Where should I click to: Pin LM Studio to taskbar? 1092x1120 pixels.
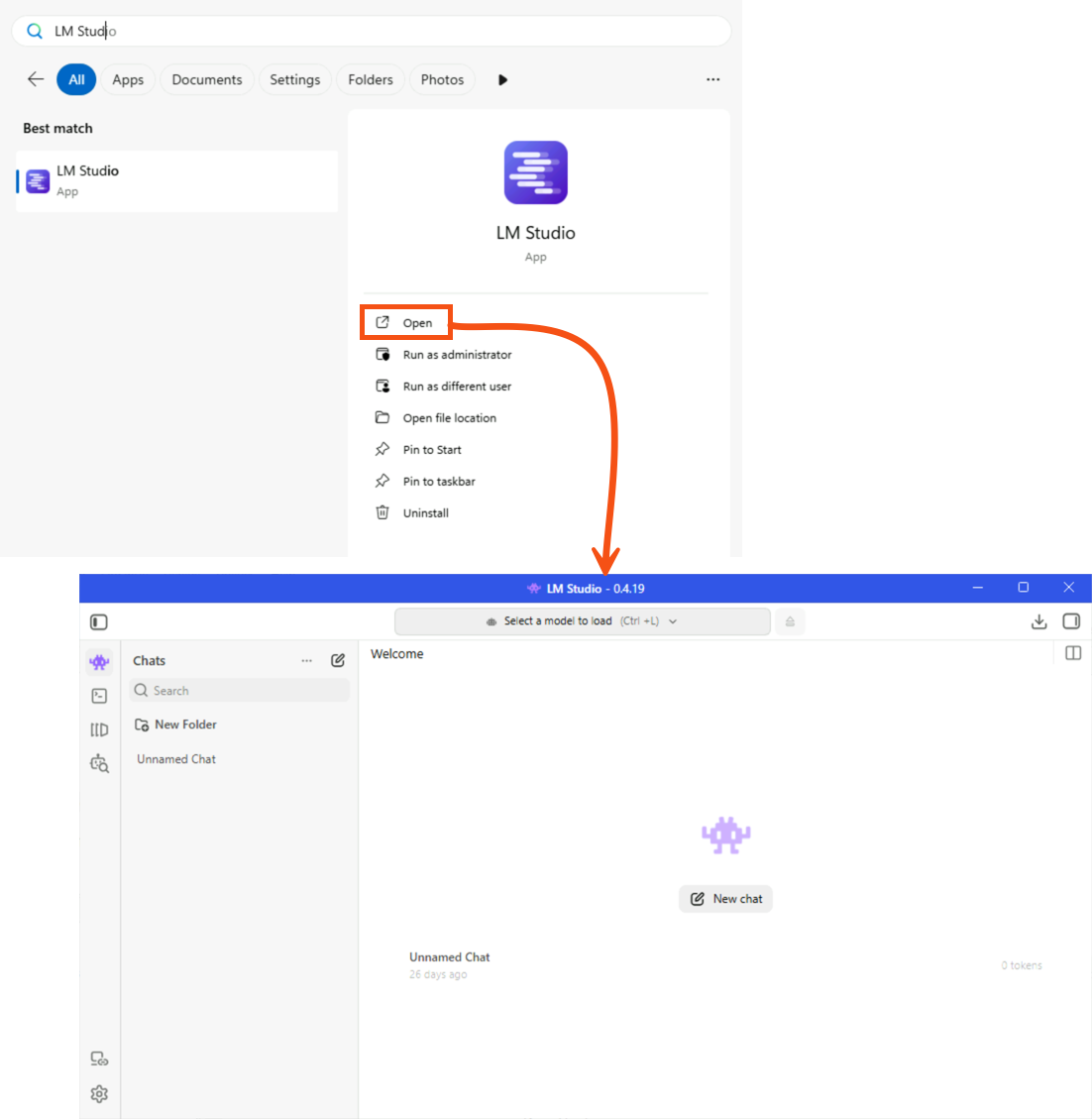(x=426, y=482)
